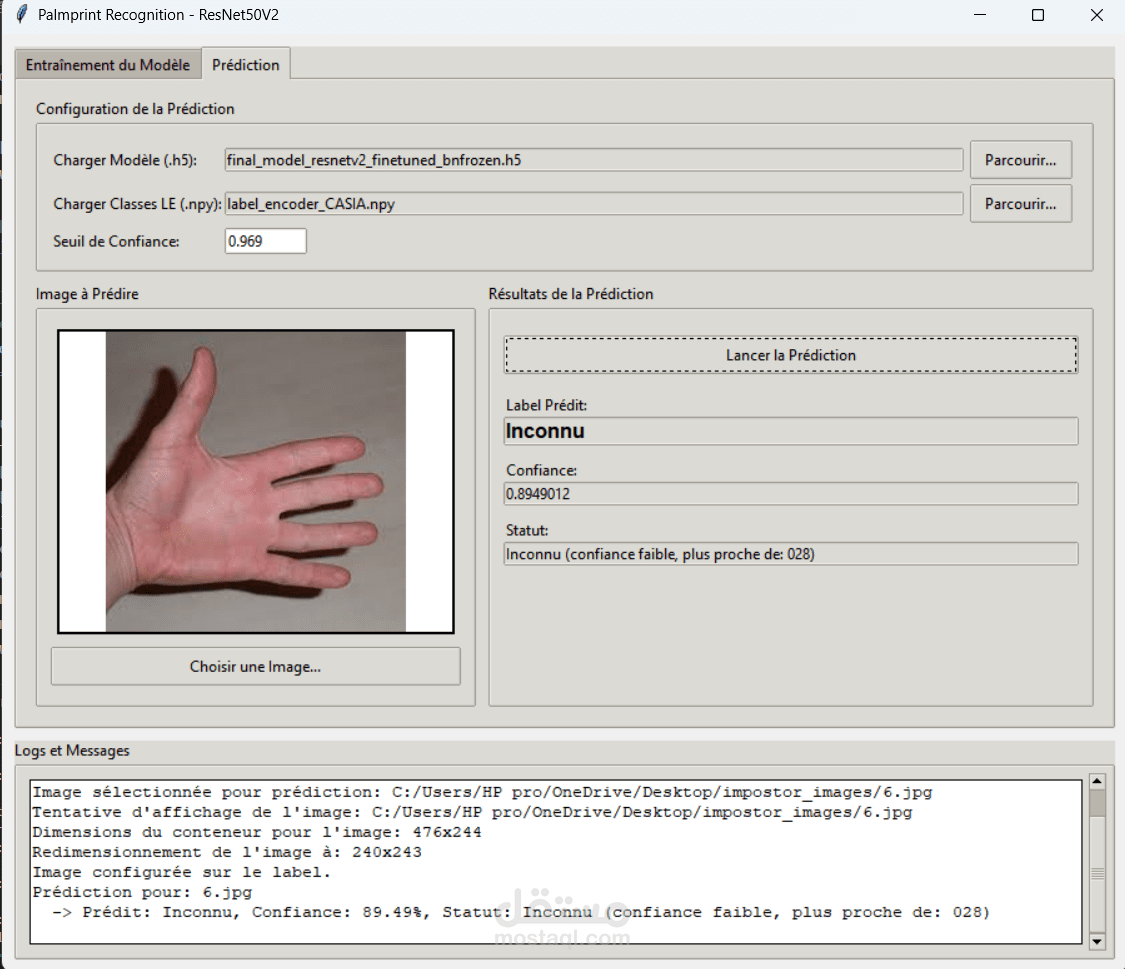1125x969 pixels.
Task: Close the Palmprint Recognition window
Action: pyautogui.click(x=1096, y=14)
